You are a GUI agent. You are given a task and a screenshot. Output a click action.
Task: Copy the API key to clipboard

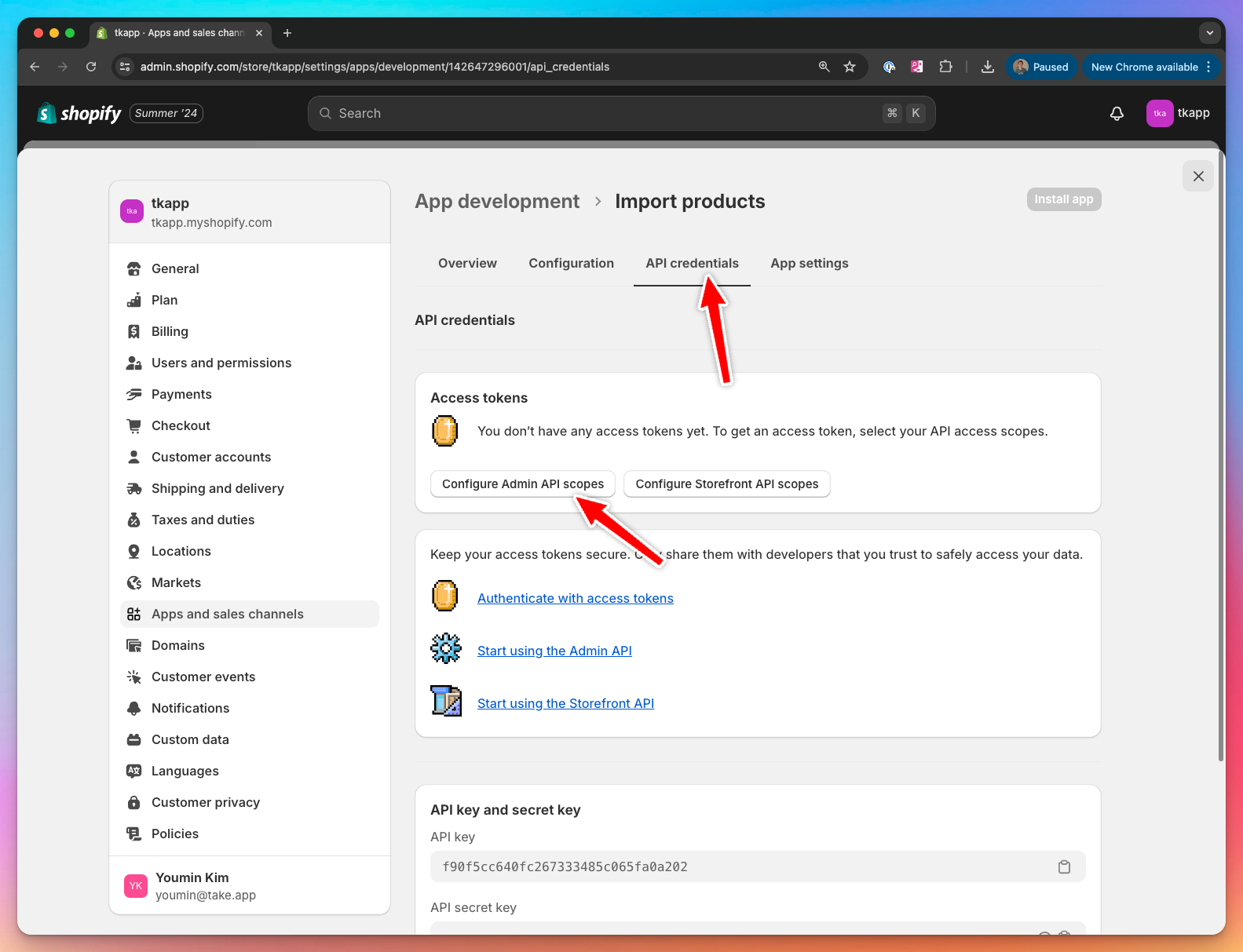tap(1064, 866)
